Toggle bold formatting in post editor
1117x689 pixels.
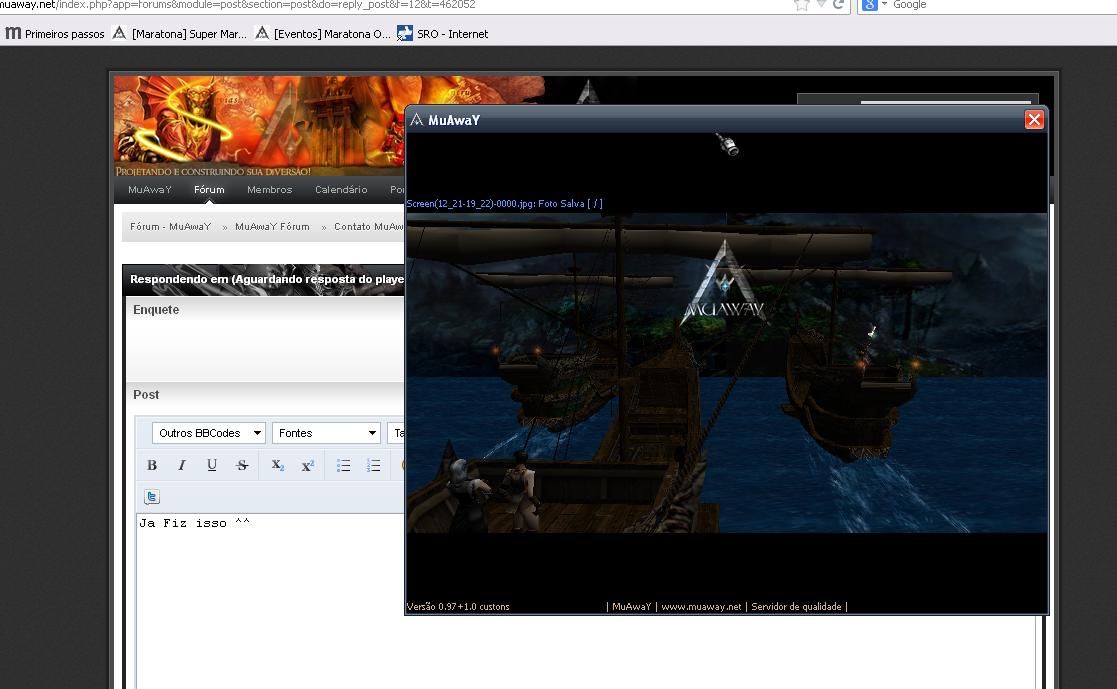click(x=152, y=465)
